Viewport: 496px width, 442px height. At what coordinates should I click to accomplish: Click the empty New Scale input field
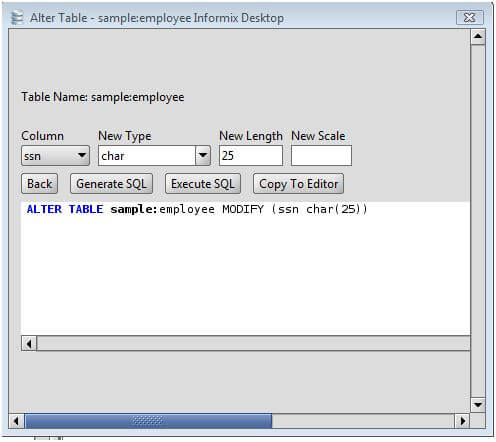coord(321,155)
